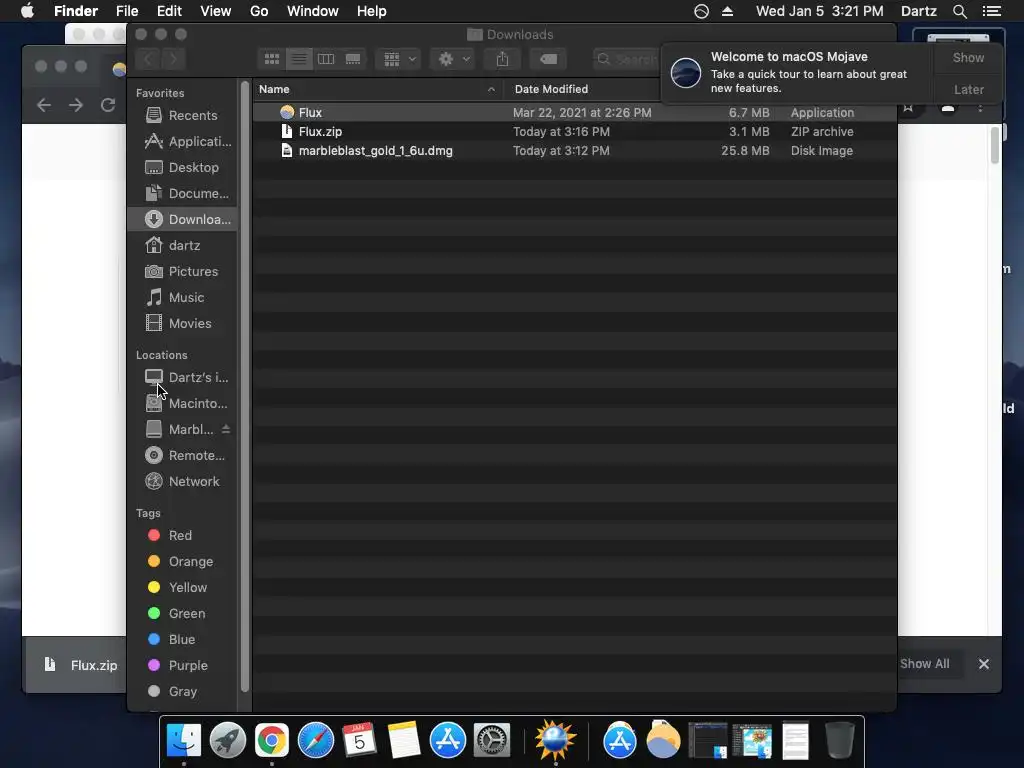
Task: Open the Go menu
Action: coord(259,11)
